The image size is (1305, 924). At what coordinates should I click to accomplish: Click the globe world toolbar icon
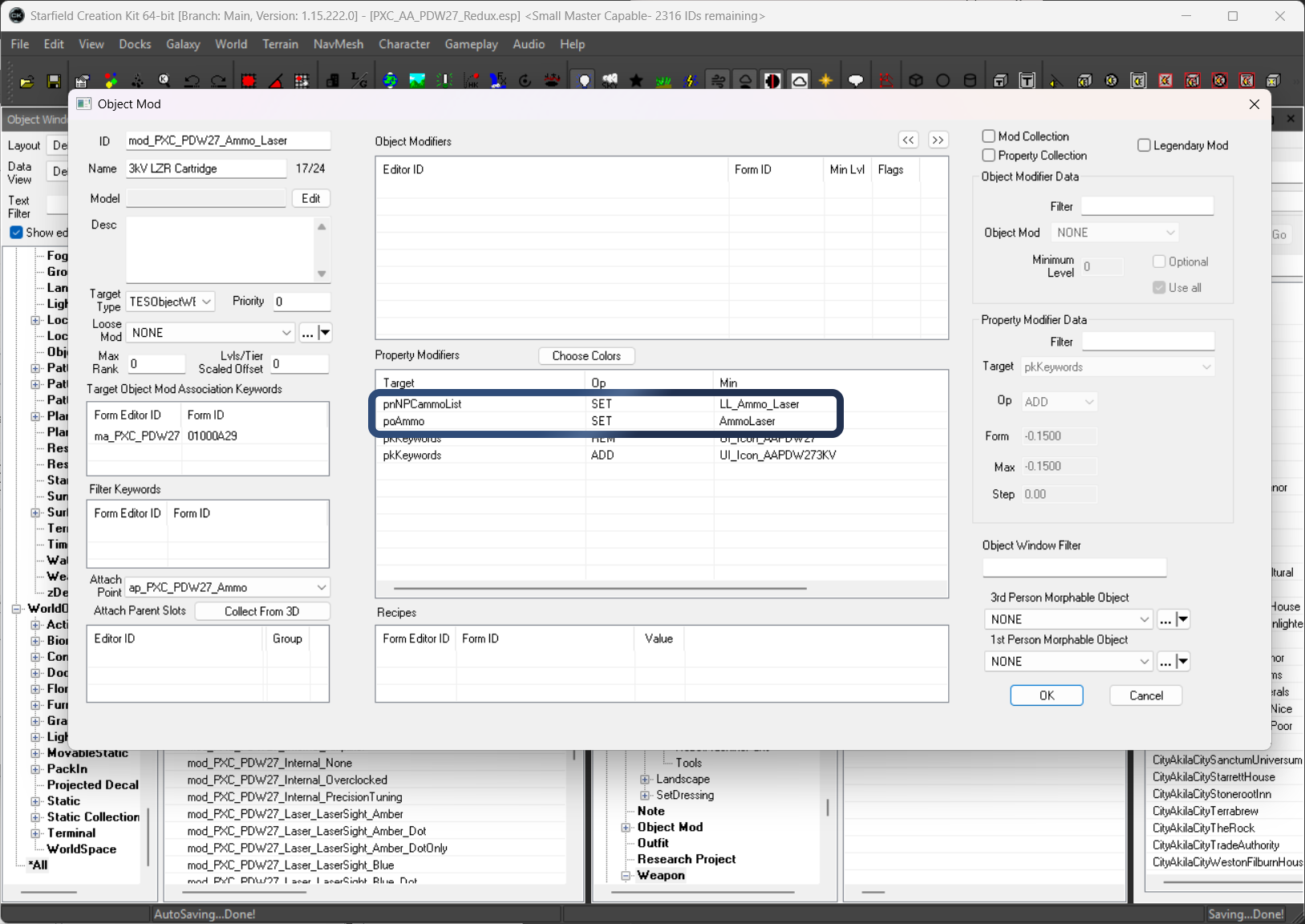[390, 81]
